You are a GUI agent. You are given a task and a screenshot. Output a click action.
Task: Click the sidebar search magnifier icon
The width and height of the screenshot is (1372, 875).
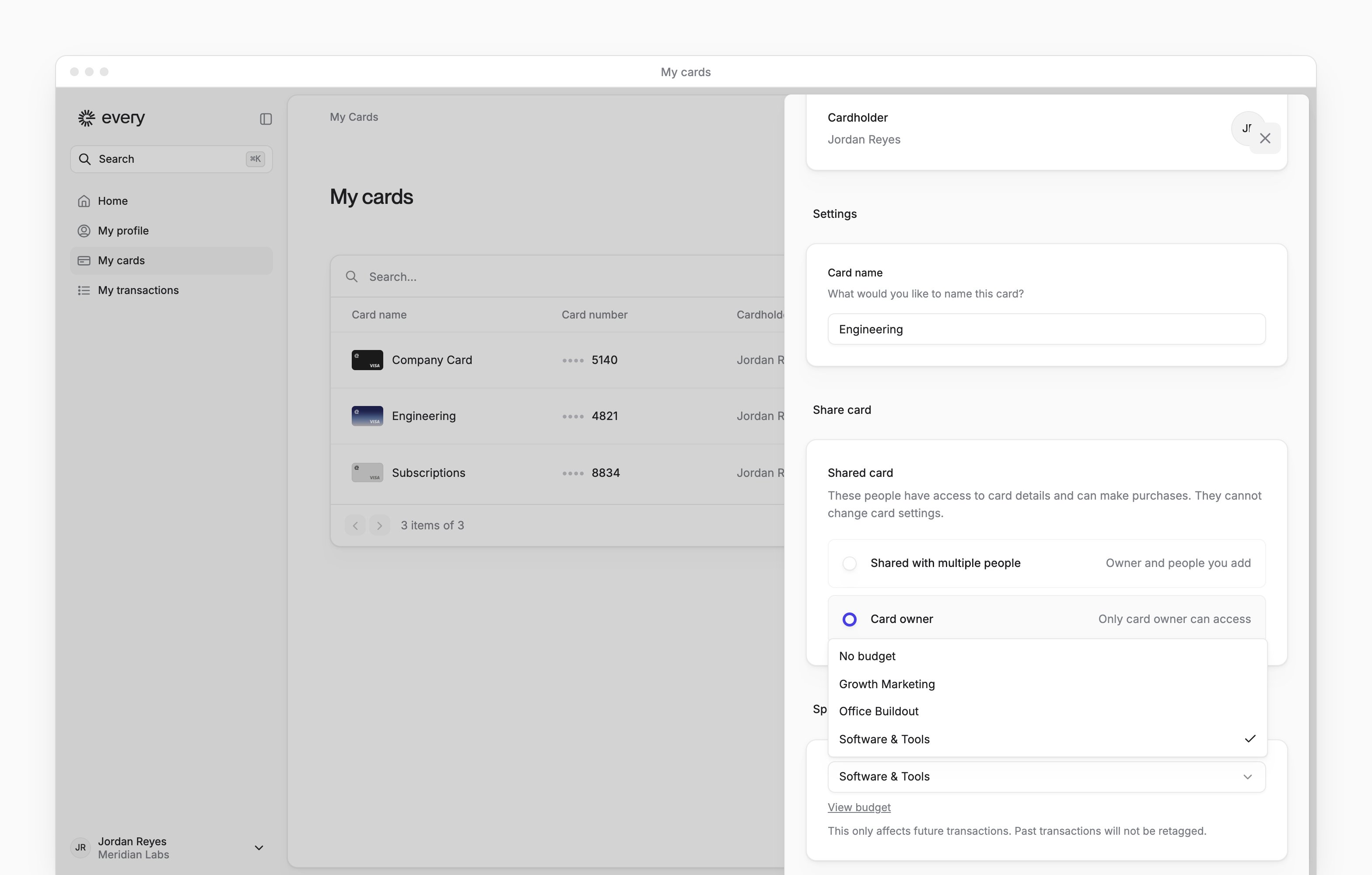85,159
